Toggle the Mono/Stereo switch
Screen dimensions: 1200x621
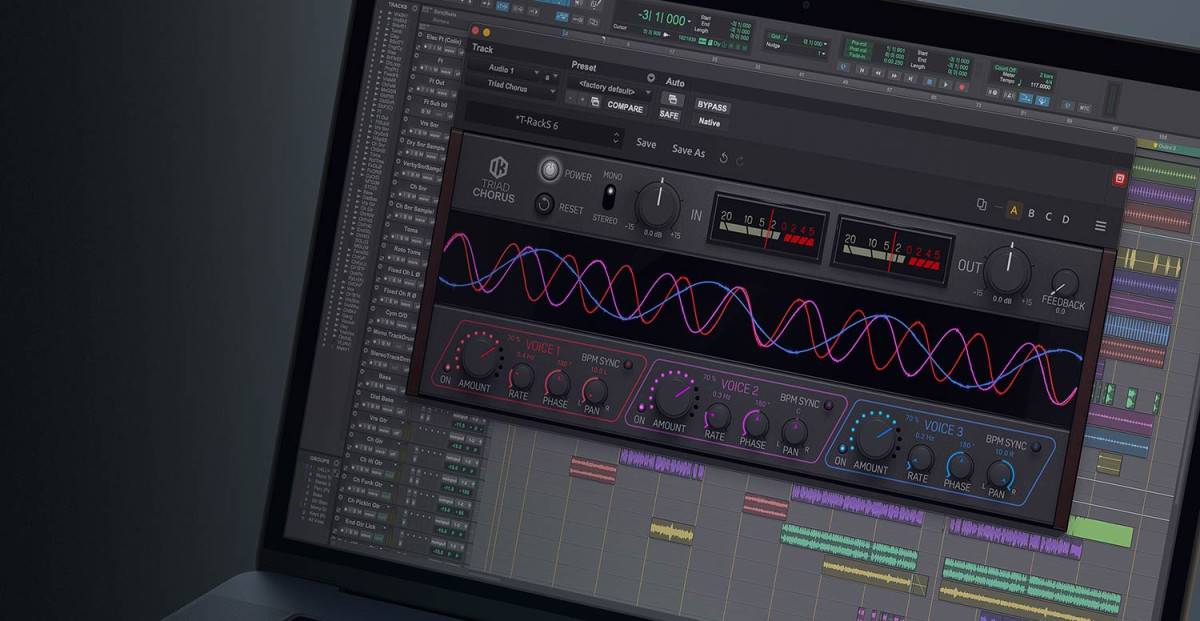[609, 196]
